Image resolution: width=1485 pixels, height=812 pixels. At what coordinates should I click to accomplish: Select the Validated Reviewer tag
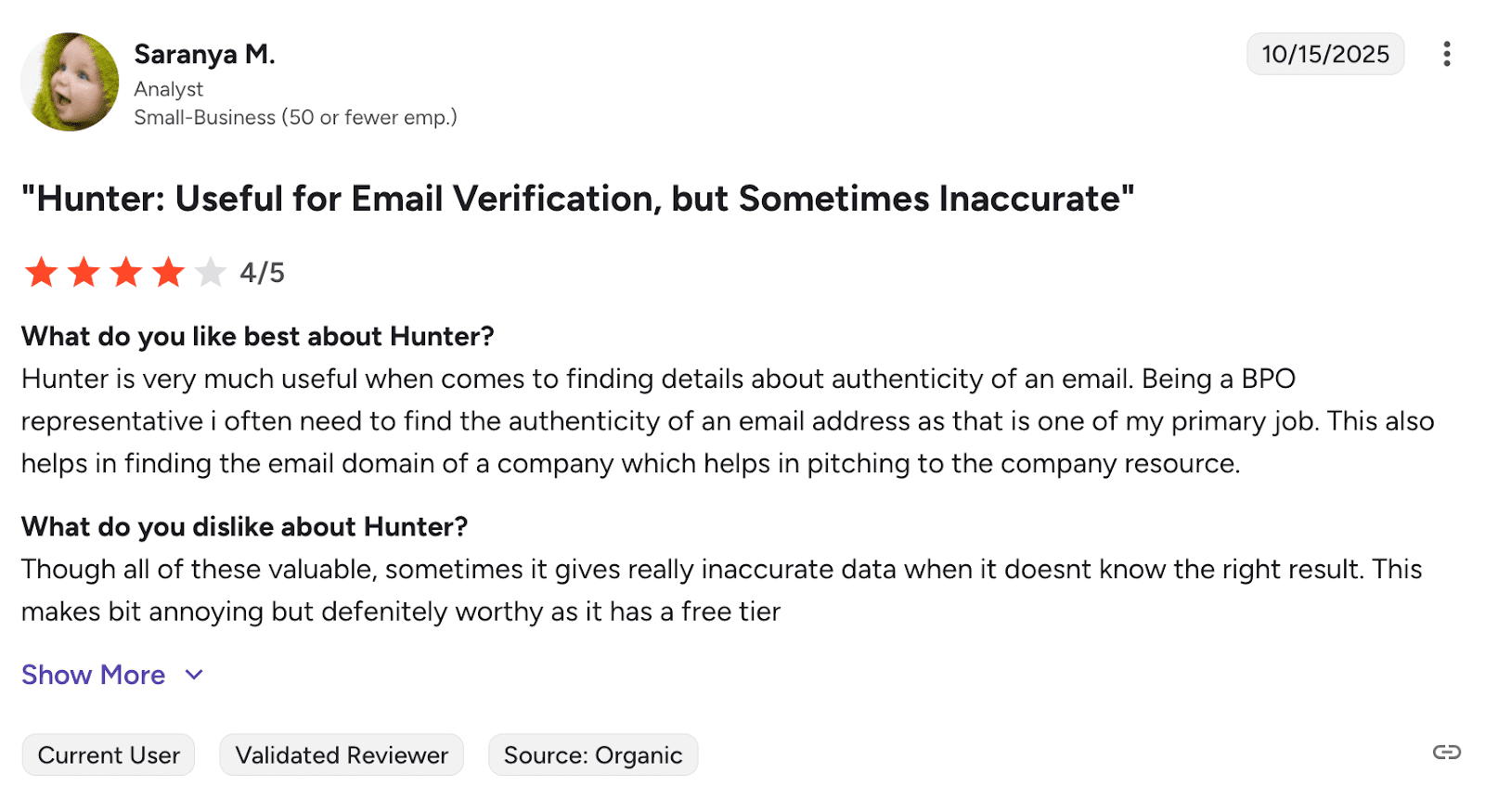(x=342, y=755)
